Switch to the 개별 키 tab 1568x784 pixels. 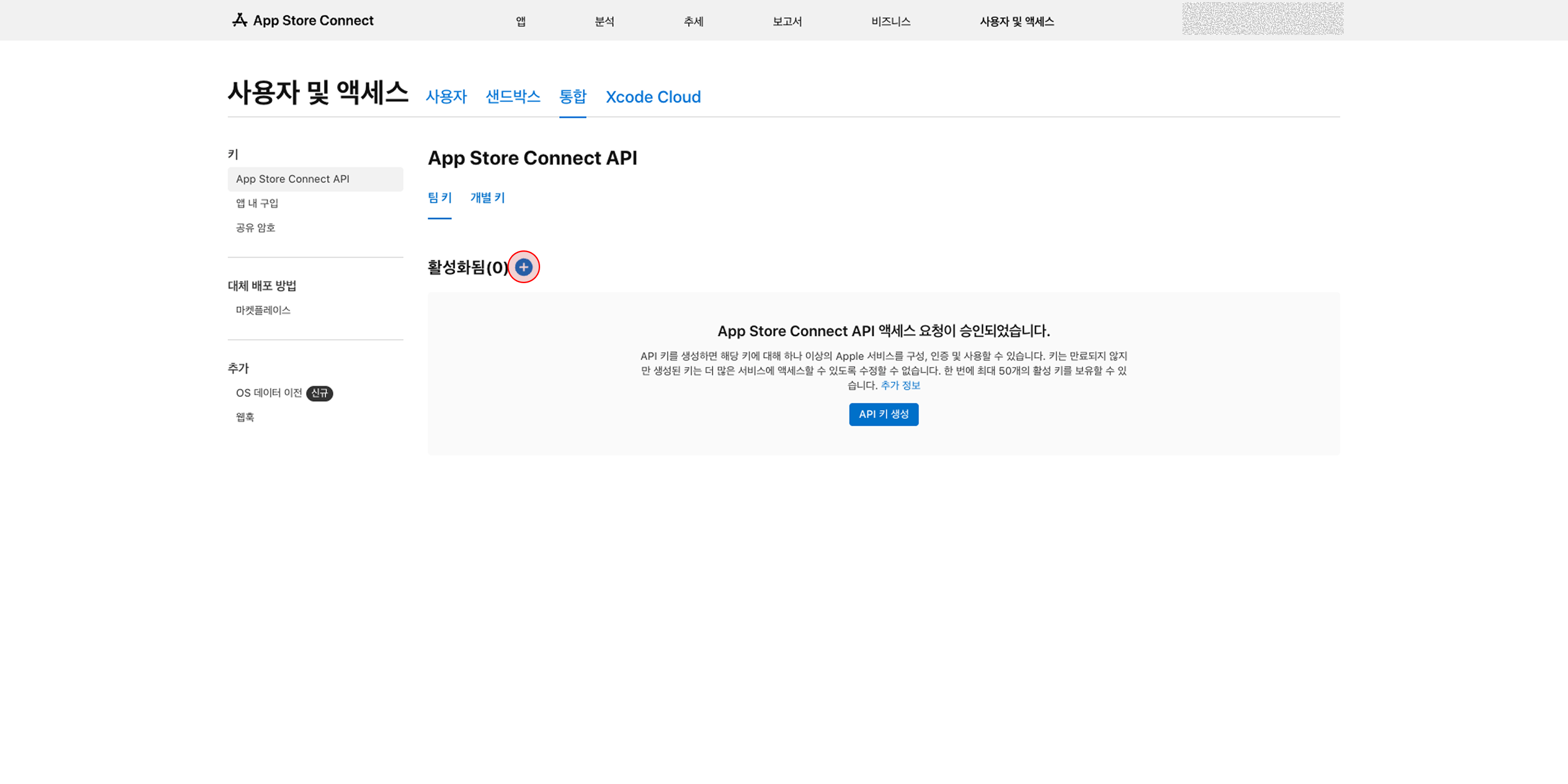click(488, 198)
